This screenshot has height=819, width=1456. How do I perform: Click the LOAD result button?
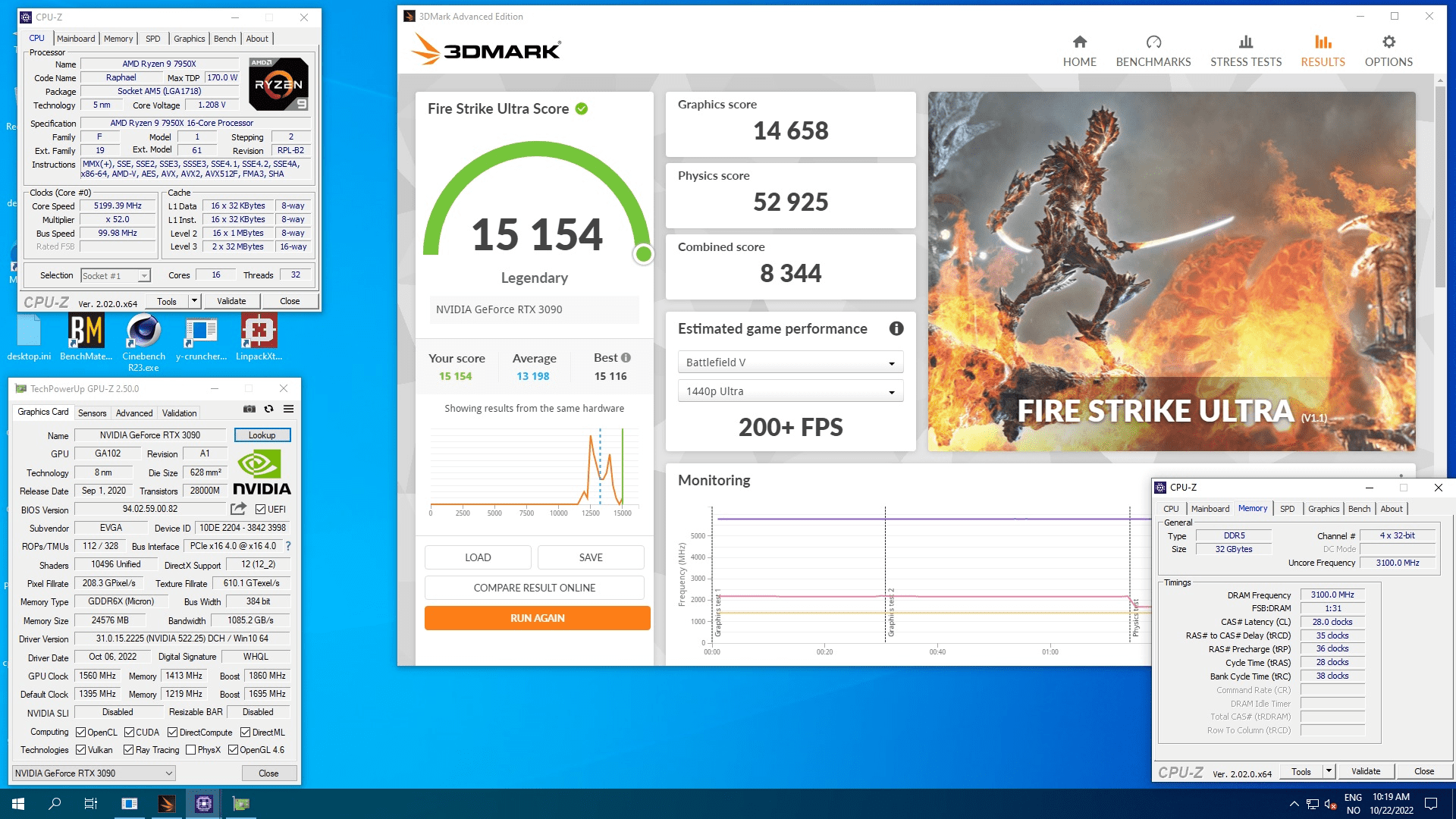coord(478,557)
